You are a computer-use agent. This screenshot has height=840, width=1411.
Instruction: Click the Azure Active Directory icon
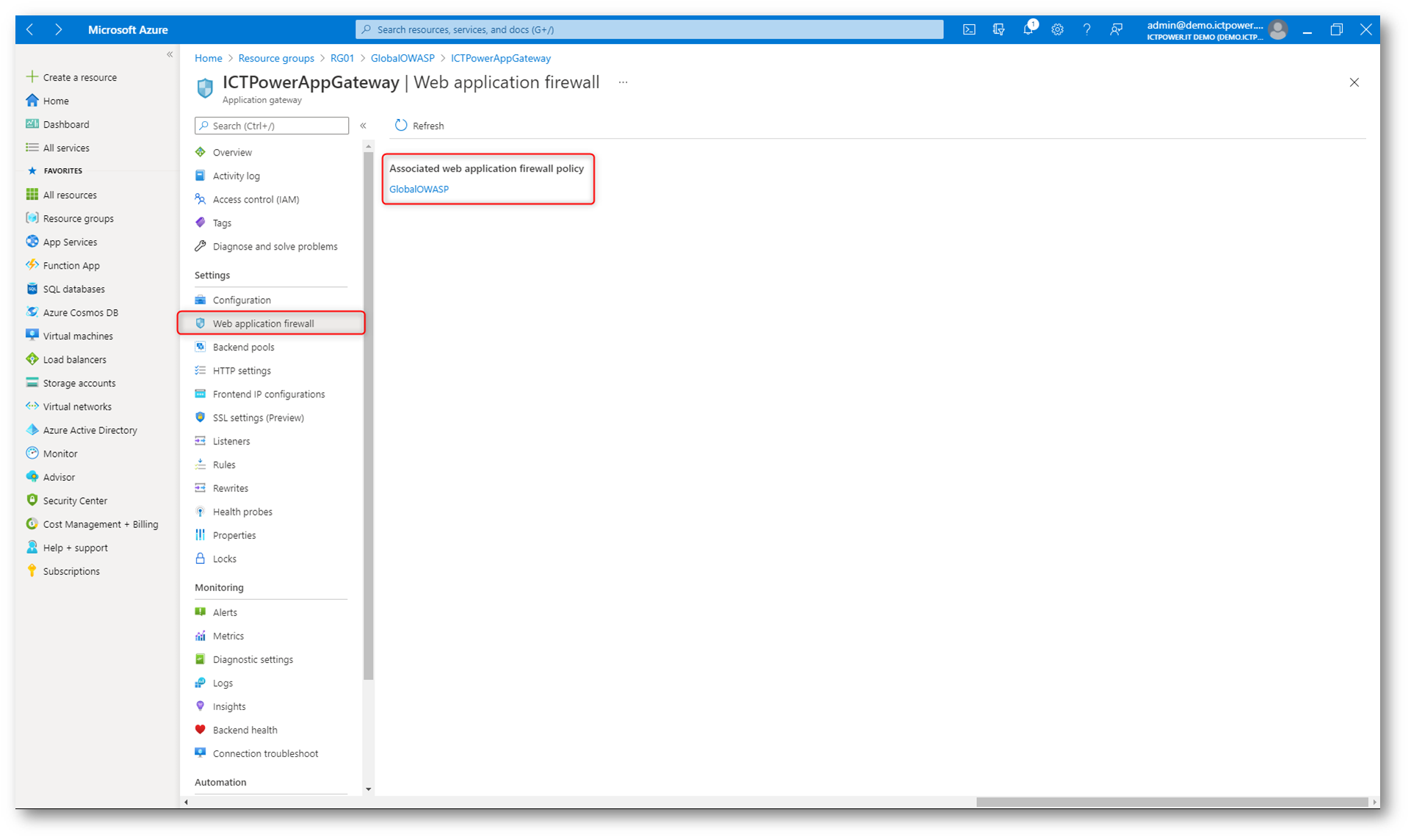tap(32, 429)
